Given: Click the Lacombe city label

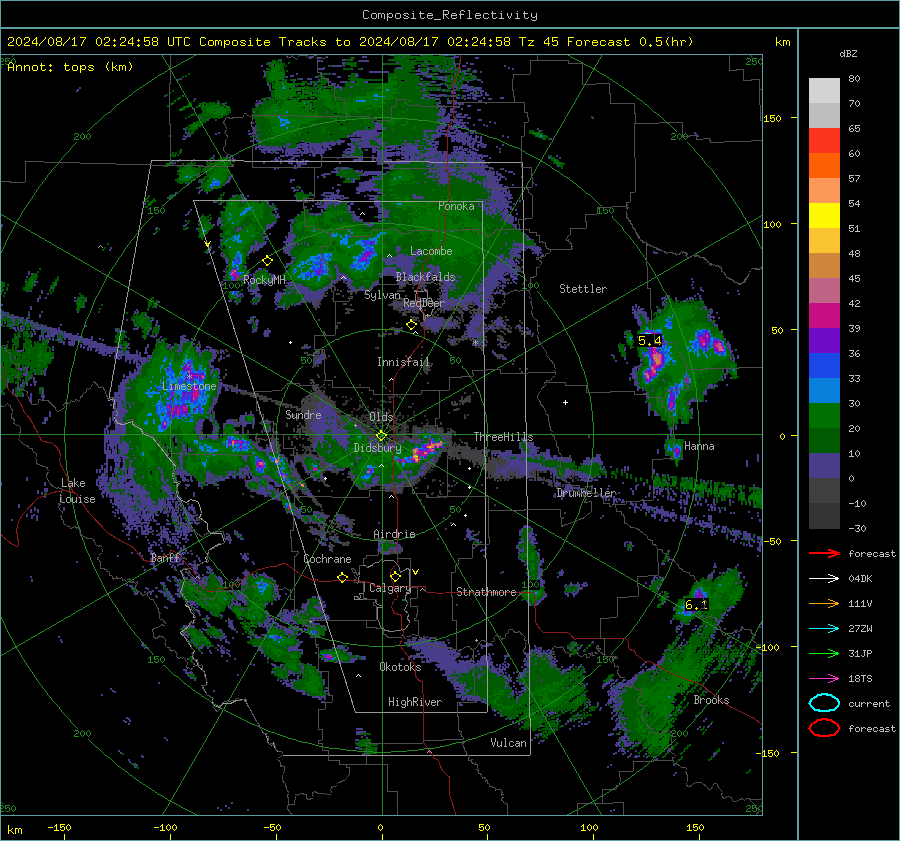Looking at the screenshot, I should click(431, 251).
